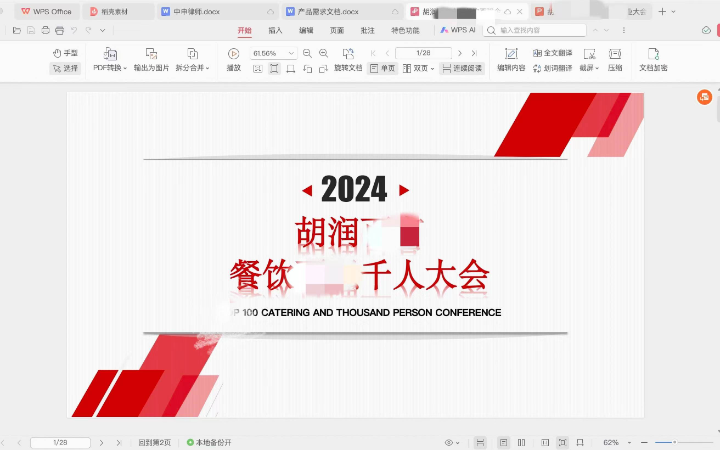The width and height of the screenshot is (720, 450).
Task: Open the 拆分合并 split-merge tool
Action: coord(192,53)
